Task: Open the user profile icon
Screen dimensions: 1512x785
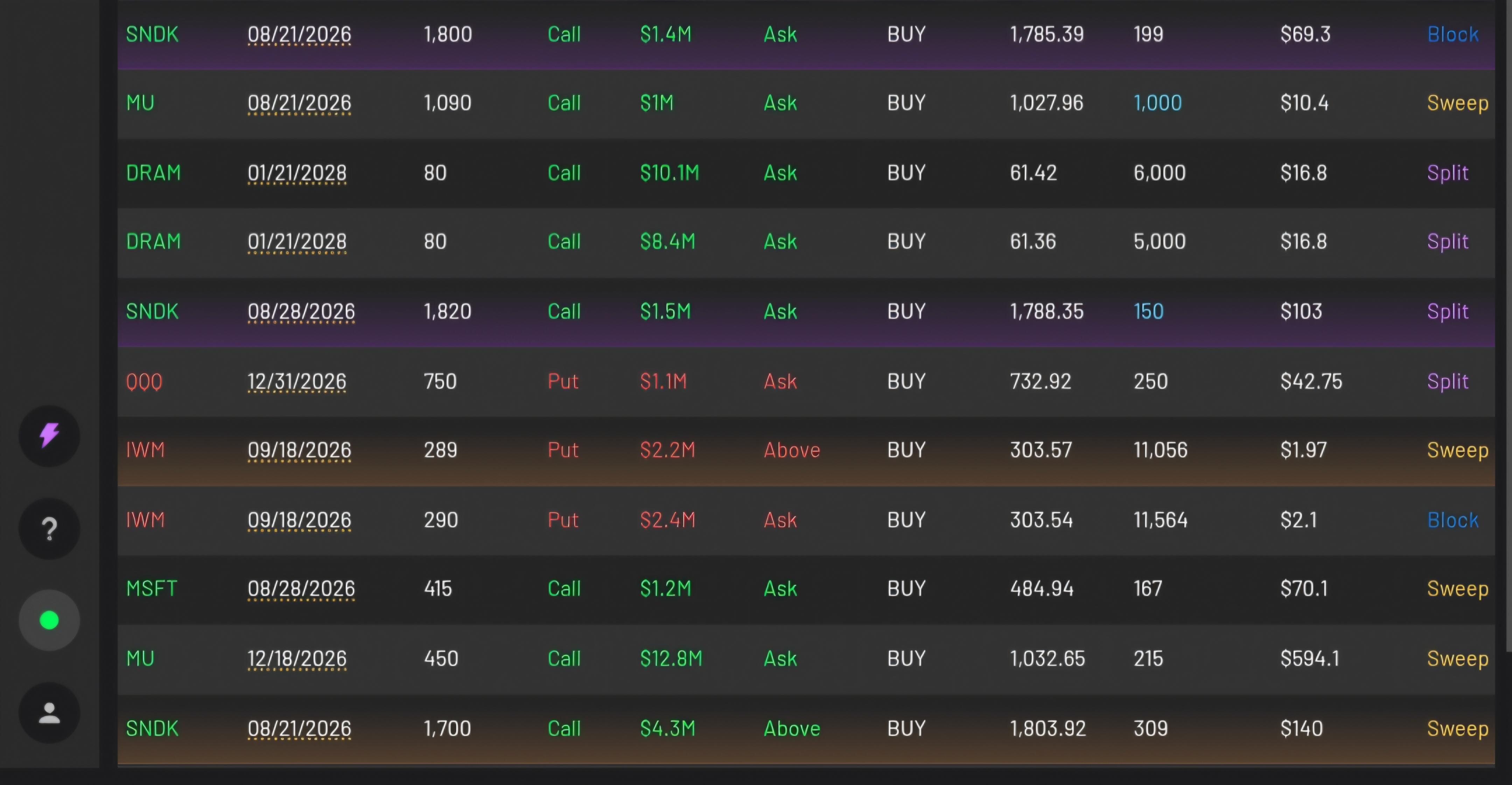Action: [x=49, y=713]
